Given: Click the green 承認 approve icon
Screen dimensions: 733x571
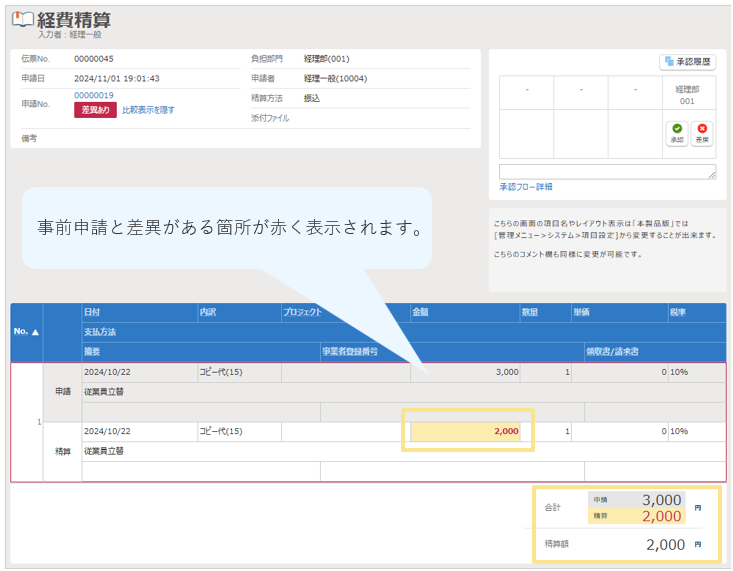Looking at the screenshot, I should [x=677, y=133].
